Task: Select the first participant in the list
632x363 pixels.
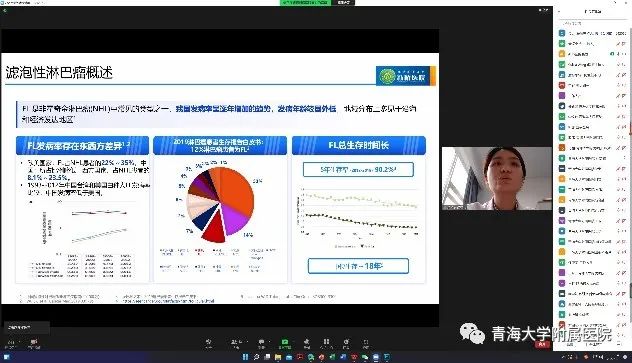Action: click(592, 33)
